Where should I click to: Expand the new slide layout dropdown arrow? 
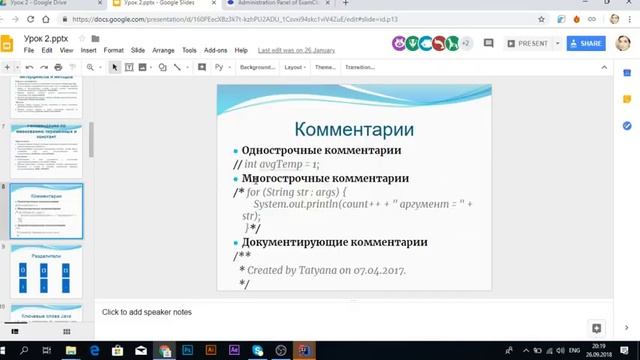17,67
